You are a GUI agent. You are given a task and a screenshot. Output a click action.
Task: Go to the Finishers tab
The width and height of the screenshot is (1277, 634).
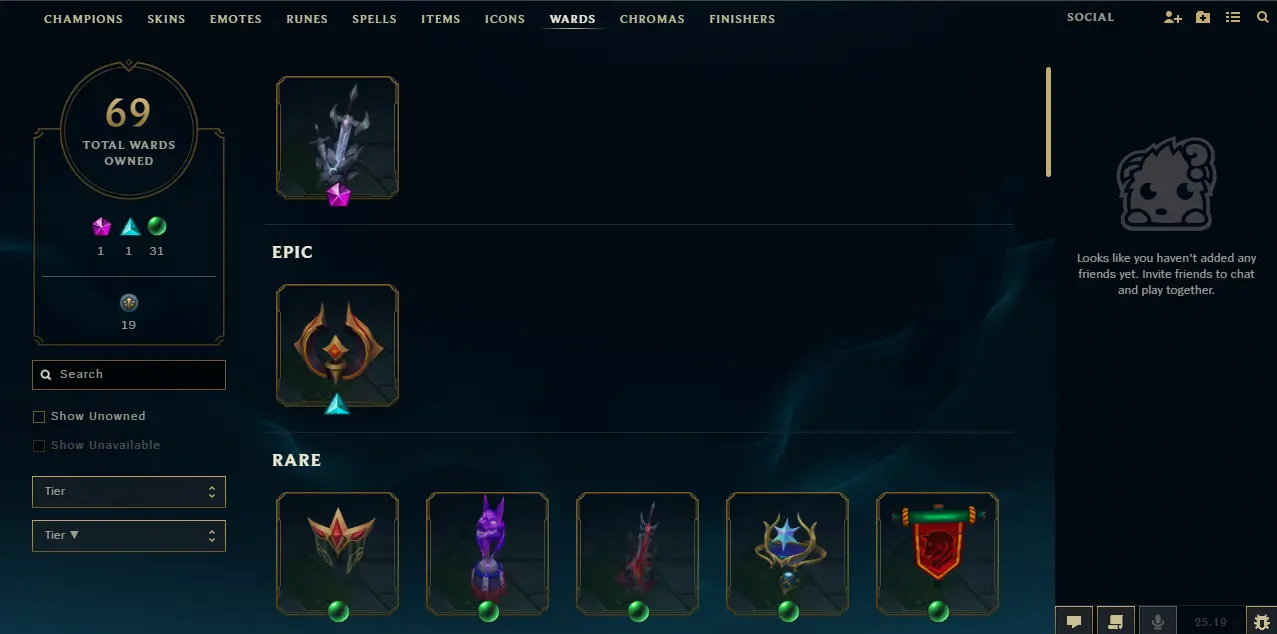(x=742, y=19)
